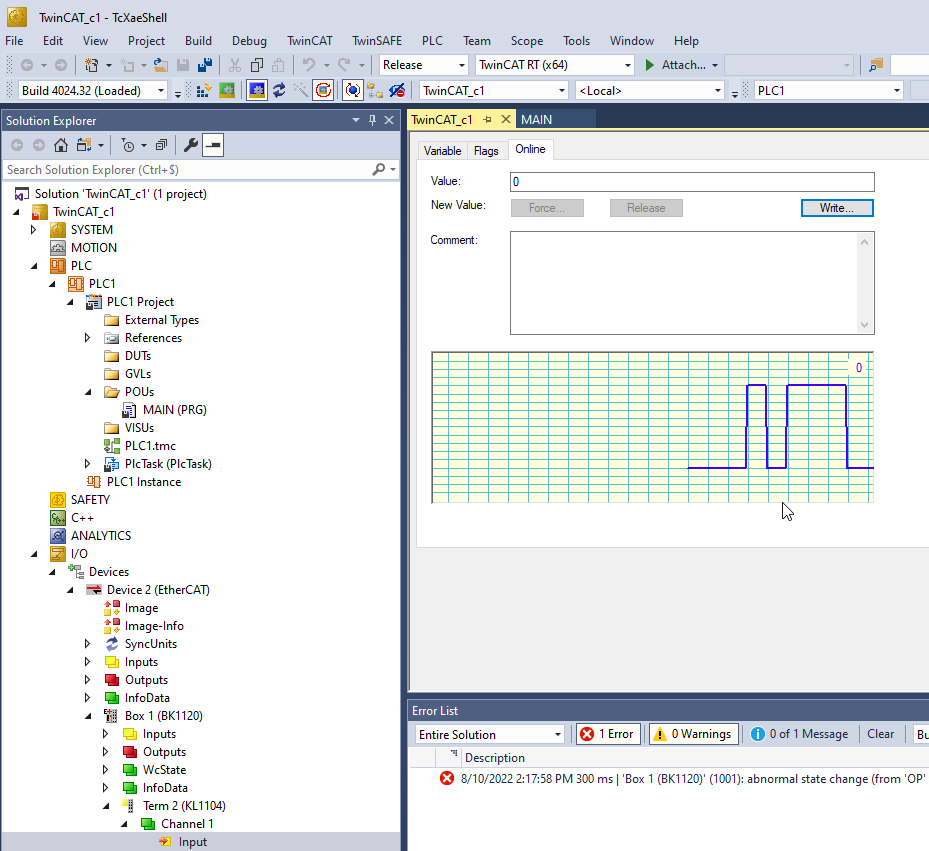Click the Home icon in Solution Explorer
Viewport: 929px width, 851px height.
click(61, 145)
